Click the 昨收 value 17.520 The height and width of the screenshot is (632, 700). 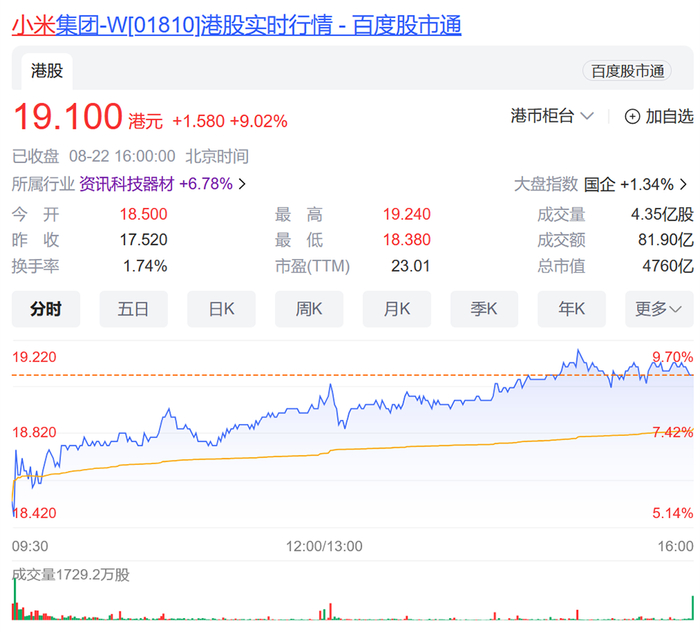[x=143, y=240]
